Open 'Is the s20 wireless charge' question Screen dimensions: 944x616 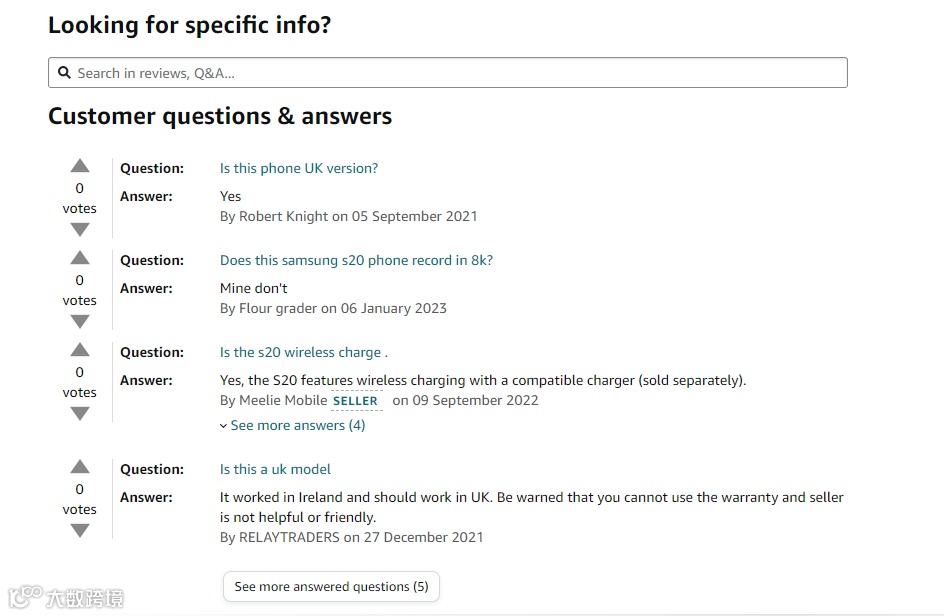tap(303, 353)
